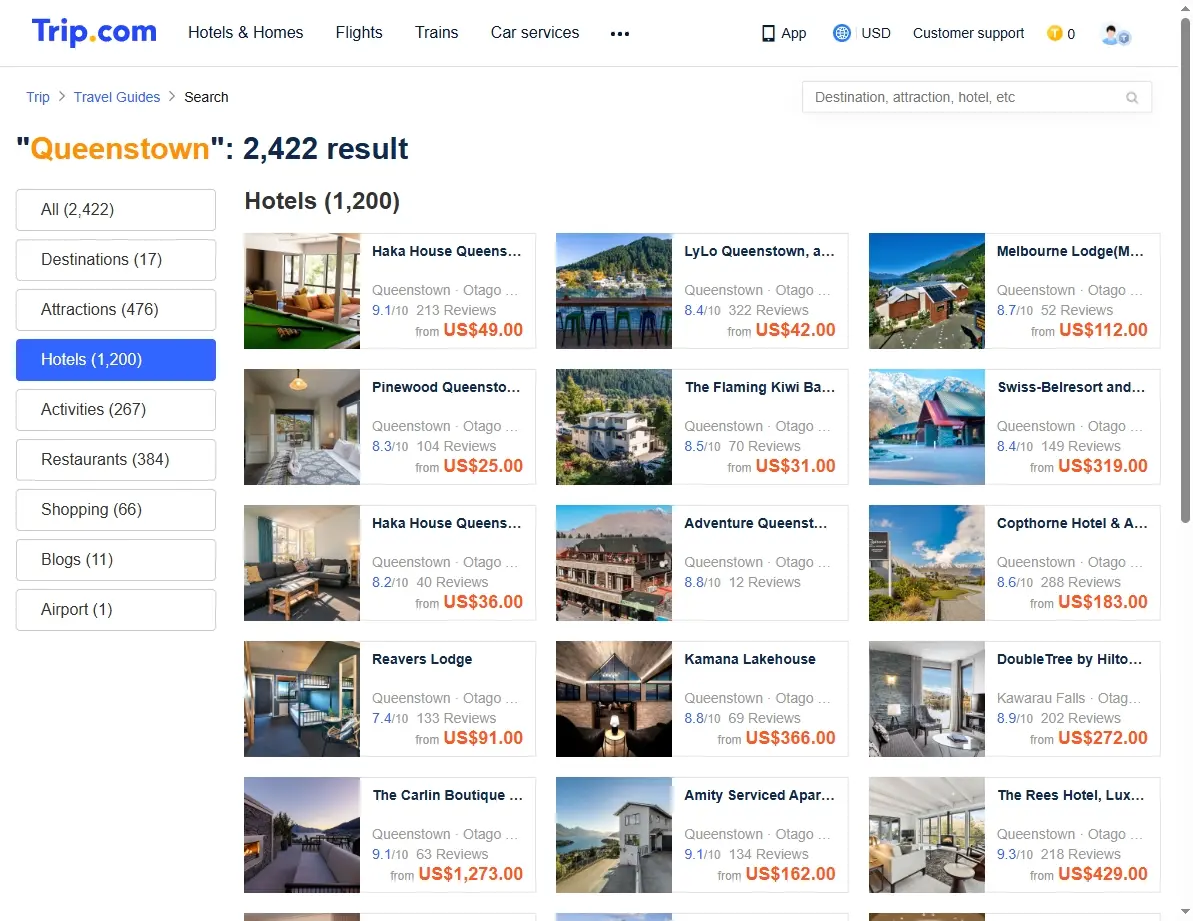Open the more options ellipsis menu
The height and width of the screenshot is (921, 1193).
pyautogui.click(x=620, y=33)
